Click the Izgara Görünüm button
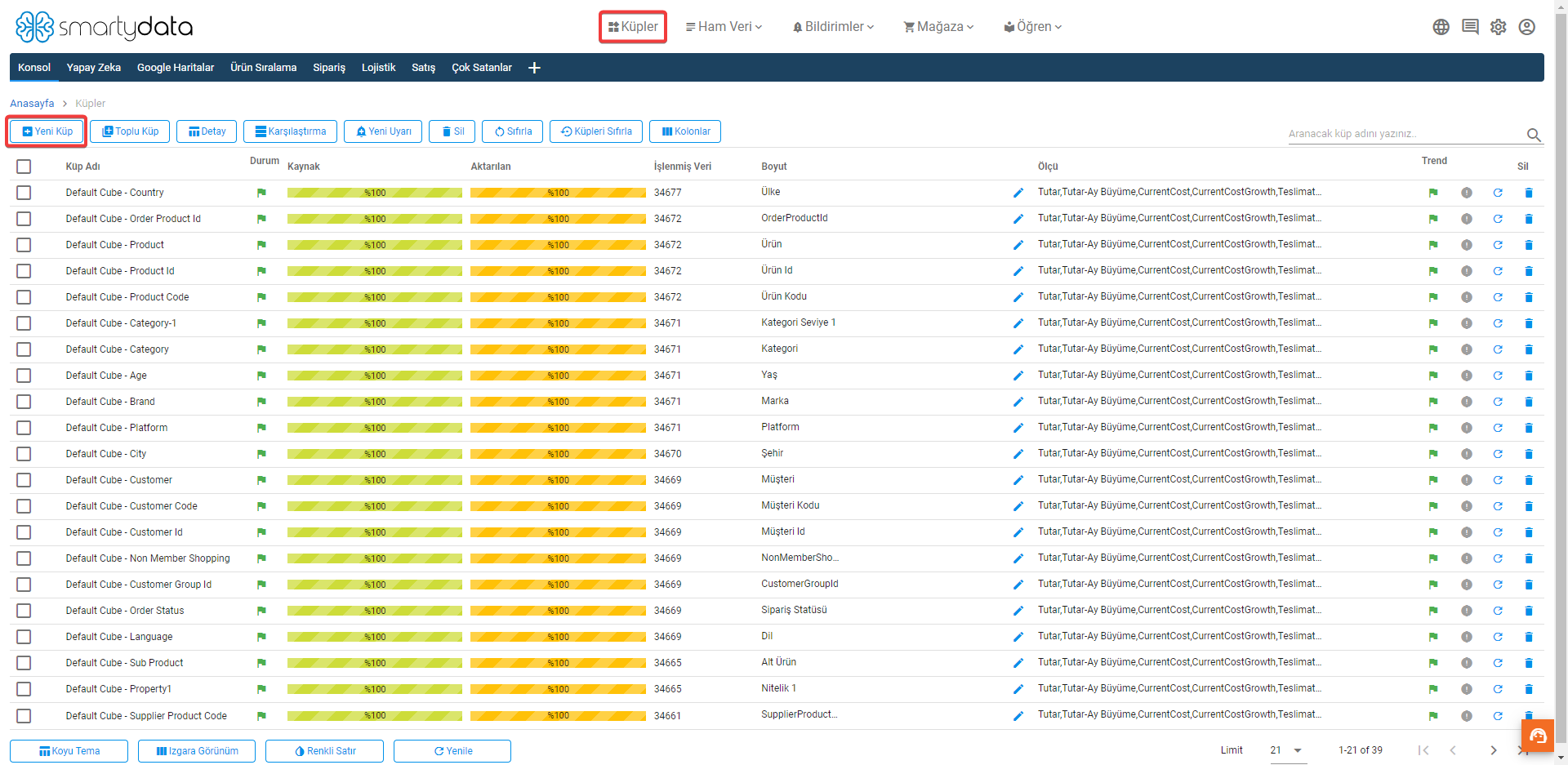1568x765 pixels. [x=197, y=751]
